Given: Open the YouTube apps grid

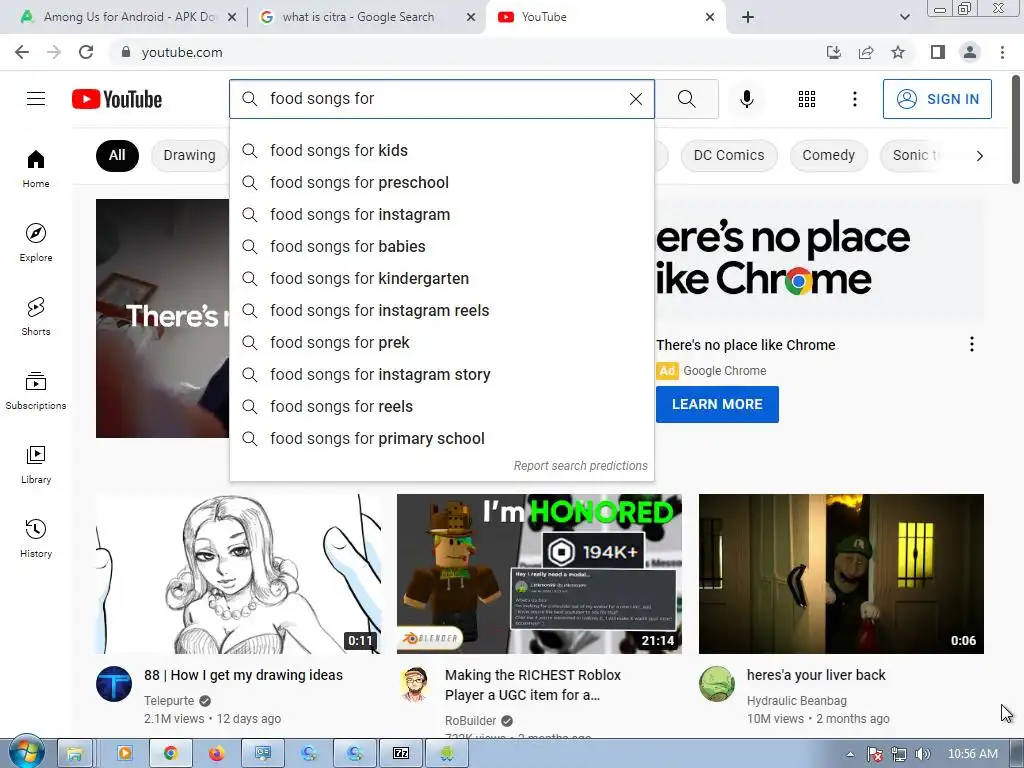Looking at the screenshot, I should [x=807, y=99].
